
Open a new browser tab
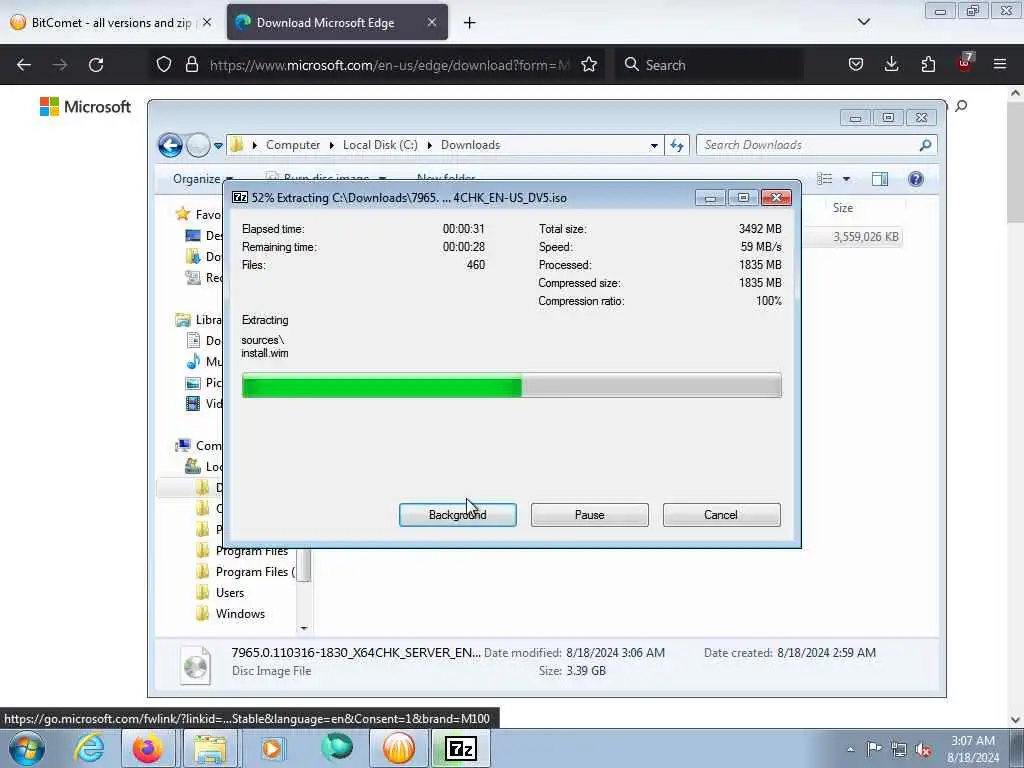point(470,23)
